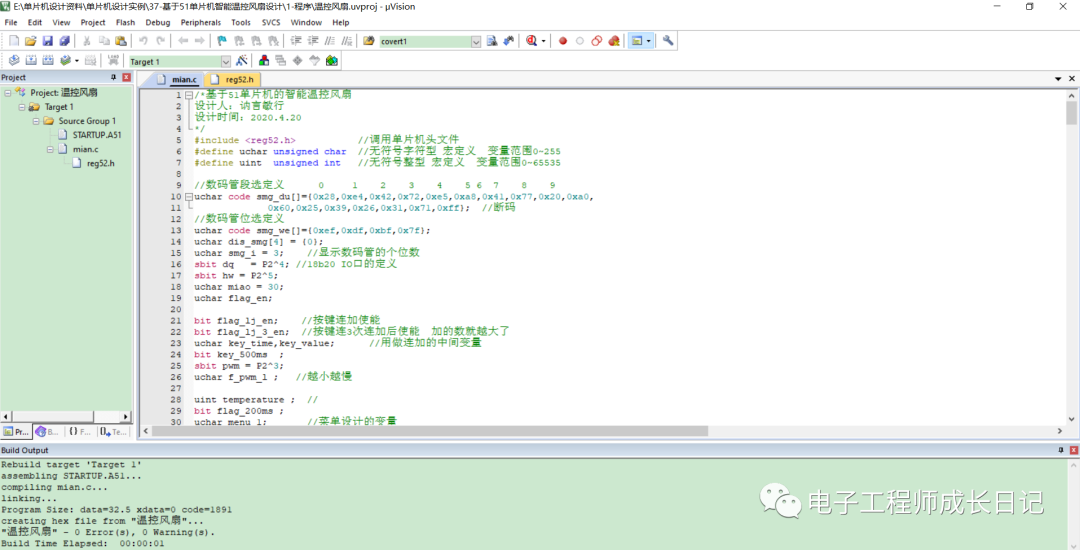Start the debug session icon

pyautogui.click(x=530, y=41)
